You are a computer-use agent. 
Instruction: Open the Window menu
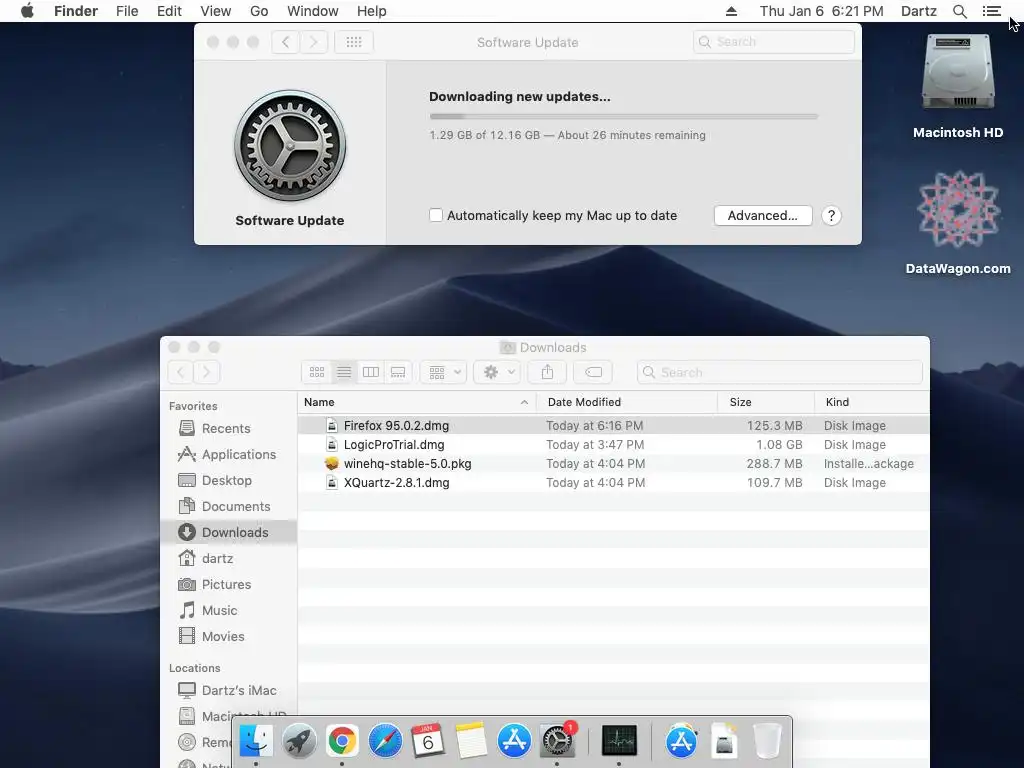tap(313, 11)
